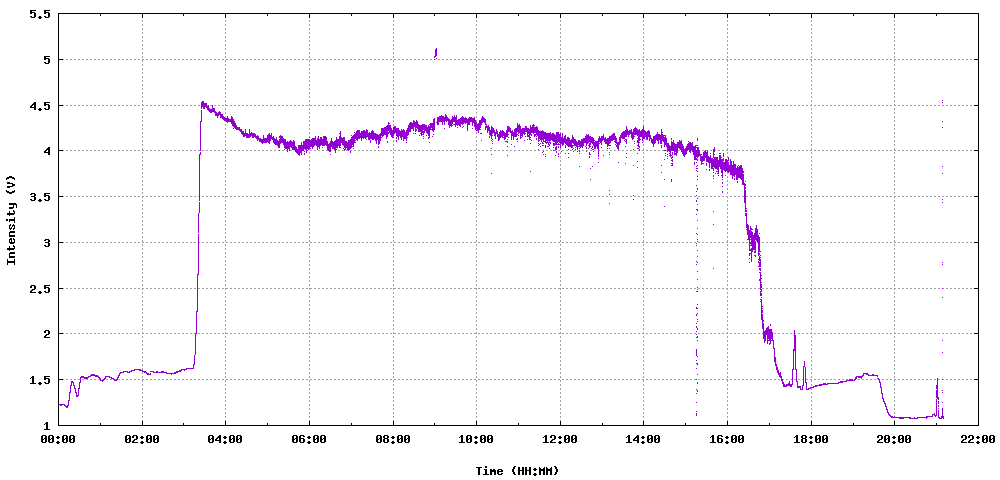Click the x-axis label '02:00'
The image size is (1000, 480).
(142, 439)
